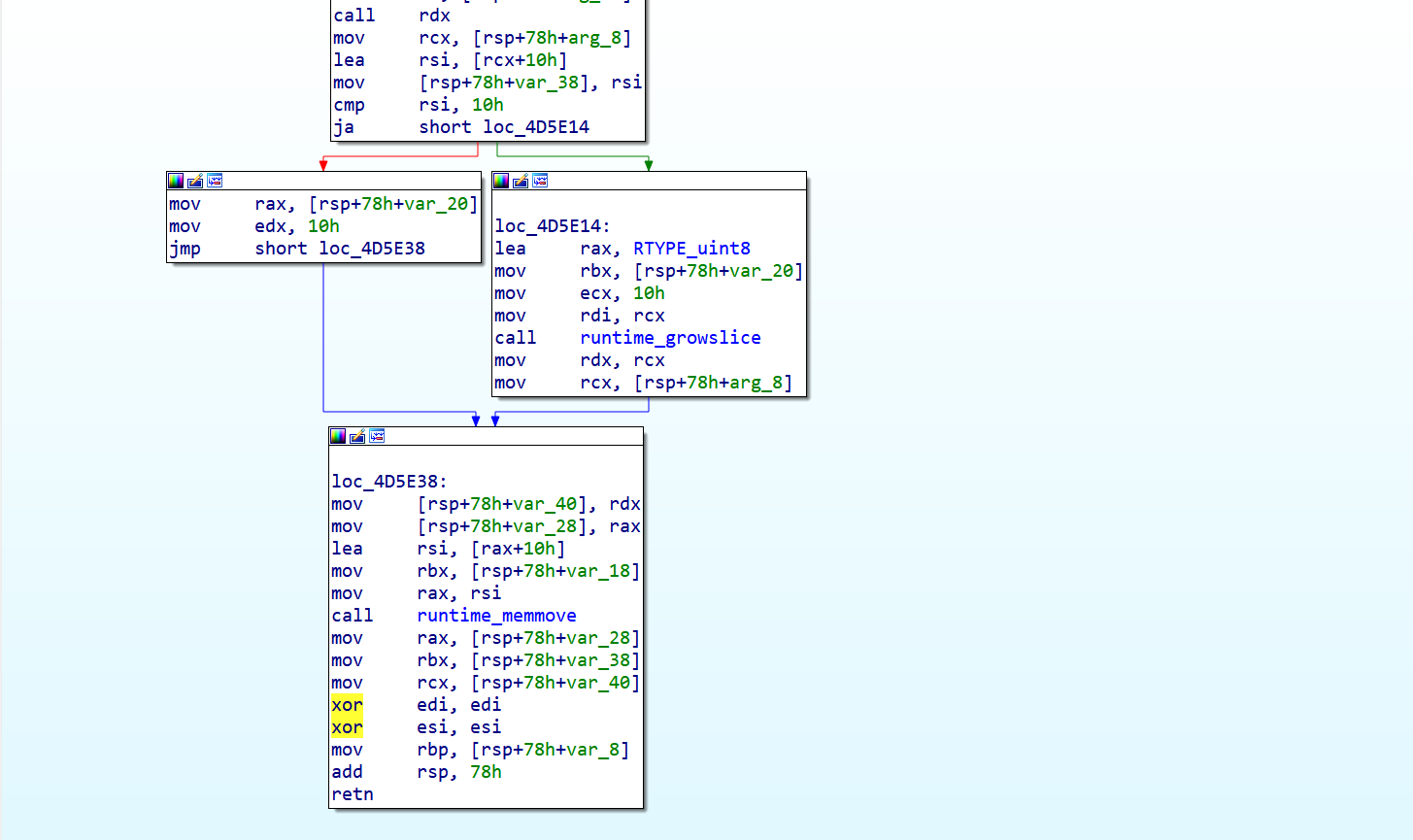Select lea rsi, [rax+10h] line
Image resolution: width=1413 pixels, height=840 pixels.
(x=449, y=549)
